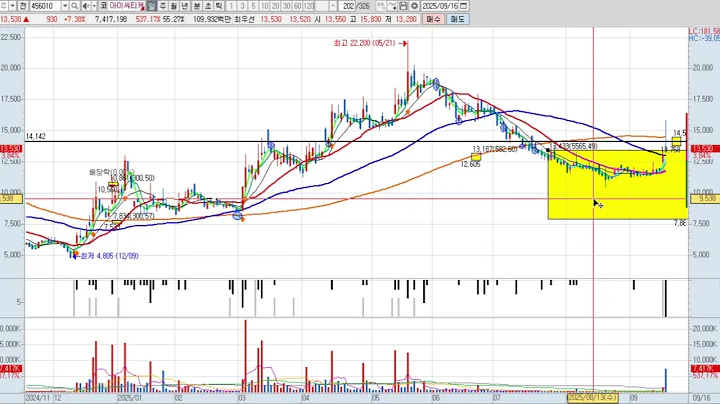Click the 매도 sell button
Viewport: 720px width, 404px height.
[457, 19]
